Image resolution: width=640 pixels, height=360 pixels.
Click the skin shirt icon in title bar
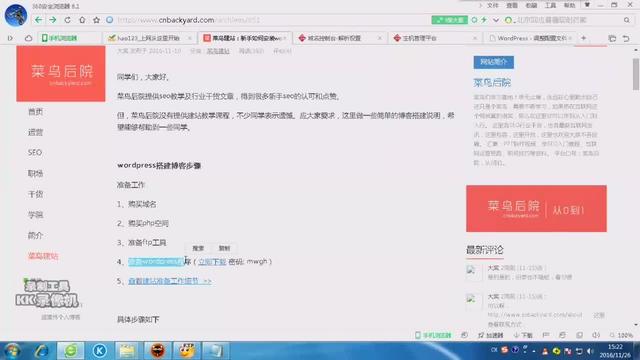(x=587, y=5)
